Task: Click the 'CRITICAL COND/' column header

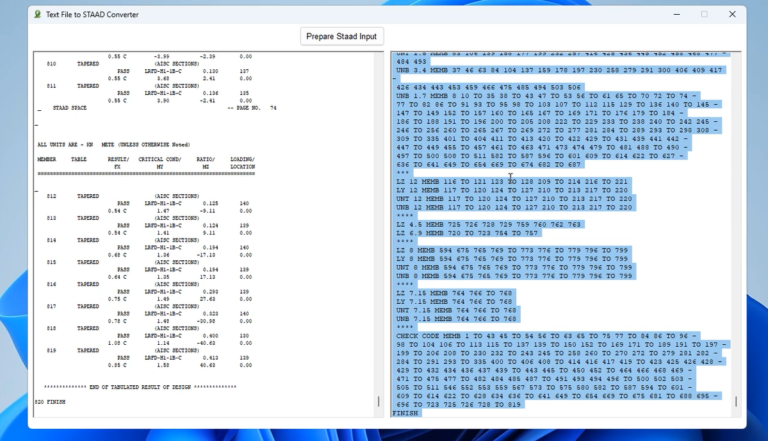Action: [160, 159]
